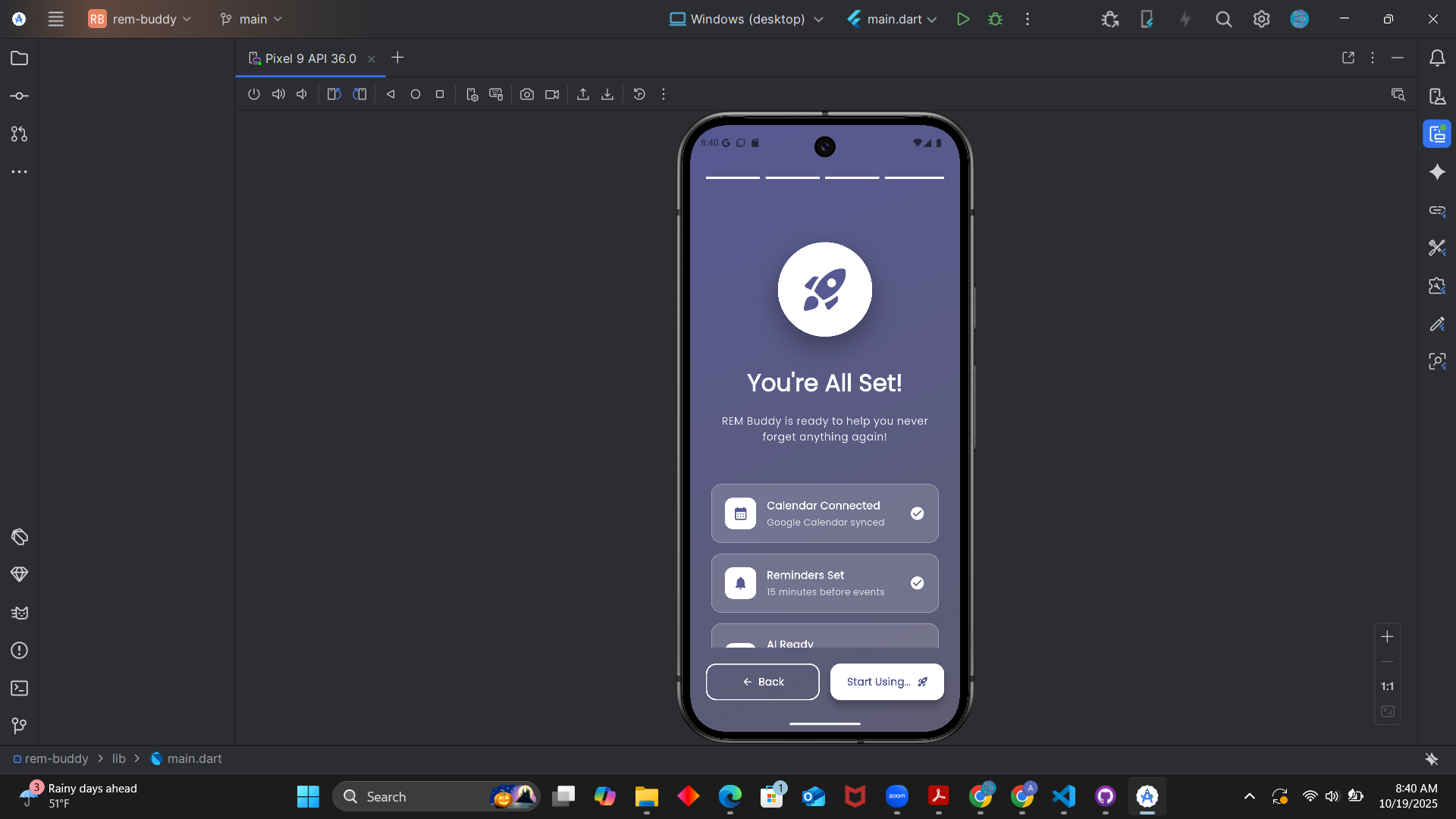The image size is (1456, 819).
Task: Click the zoom in plus control
Action: [1387, 637]
